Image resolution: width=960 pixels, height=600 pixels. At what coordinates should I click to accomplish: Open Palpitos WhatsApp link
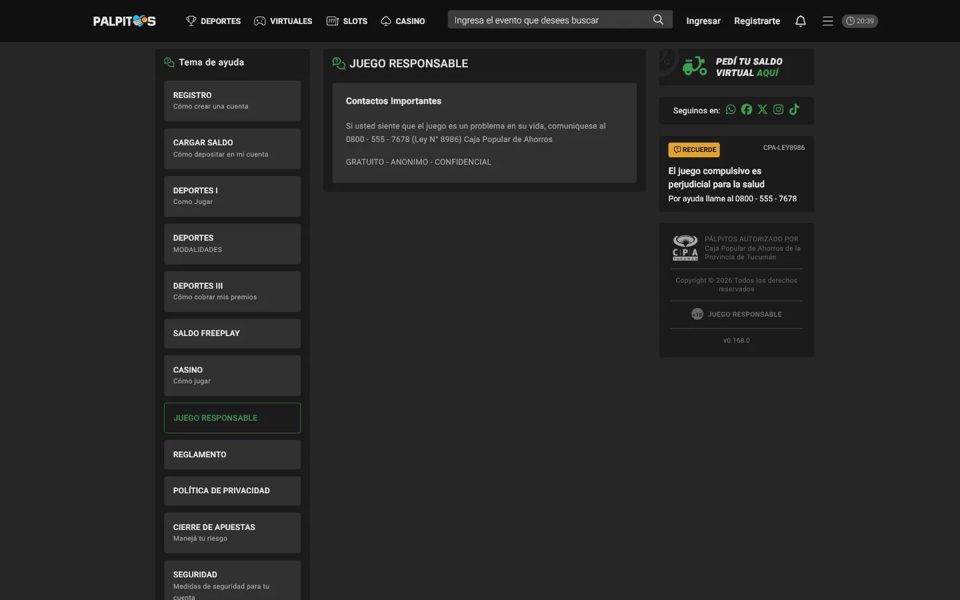click(730, 110)
